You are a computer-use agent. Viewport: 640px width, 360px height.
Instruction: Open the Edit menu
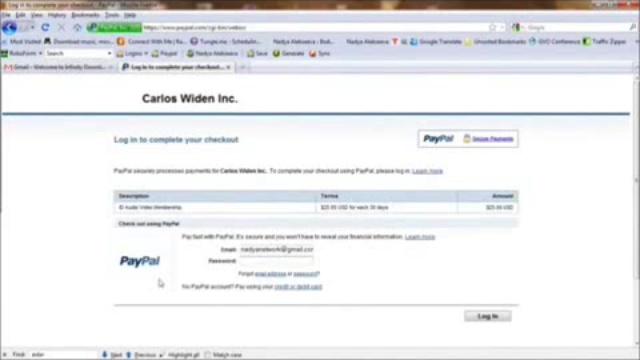click(x=20, y=15)
